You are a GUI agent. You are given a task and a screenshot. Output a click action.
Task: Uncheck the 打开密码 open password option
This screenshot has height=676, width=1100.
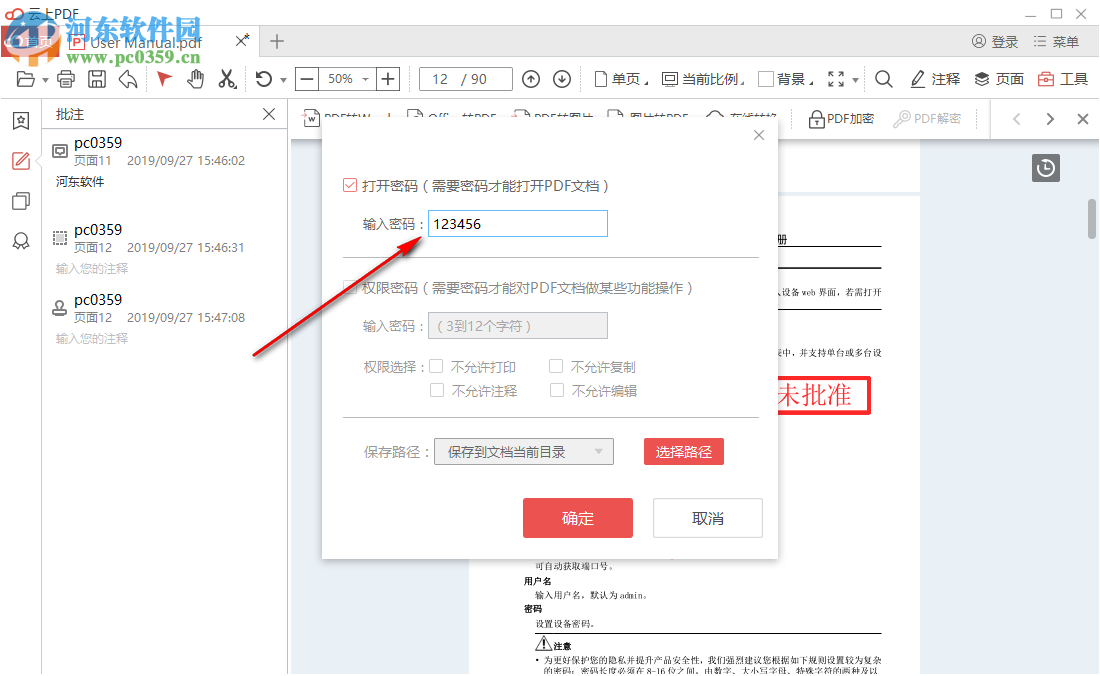click(x=352, y=184)
